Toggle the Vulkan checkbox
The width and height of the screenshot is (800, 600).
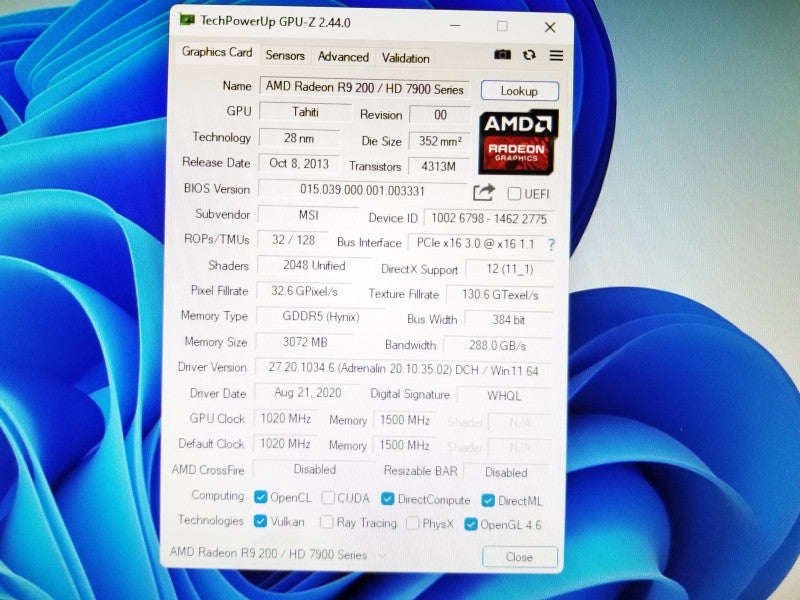click(x=260, y=521)
